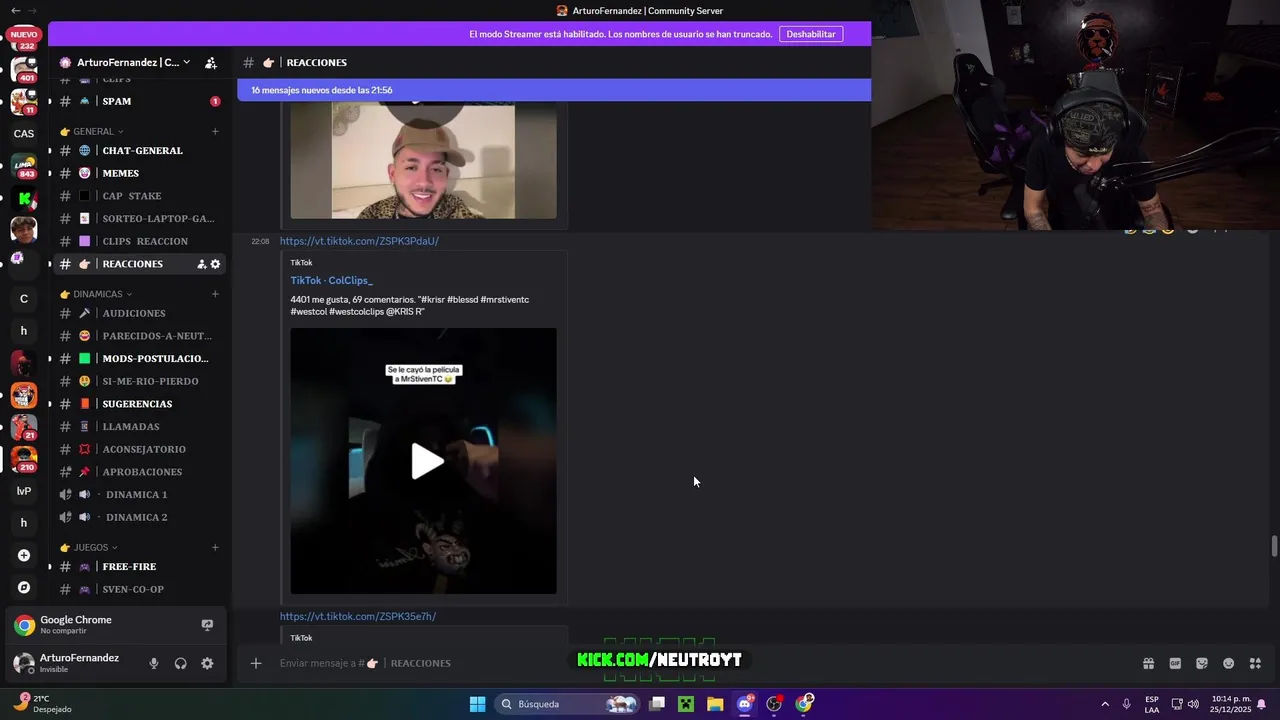This screenshot has height=720, width=1280.
Task: Click invite members icon beside server name
Action: pyautogui.click(x=211, y=62)
